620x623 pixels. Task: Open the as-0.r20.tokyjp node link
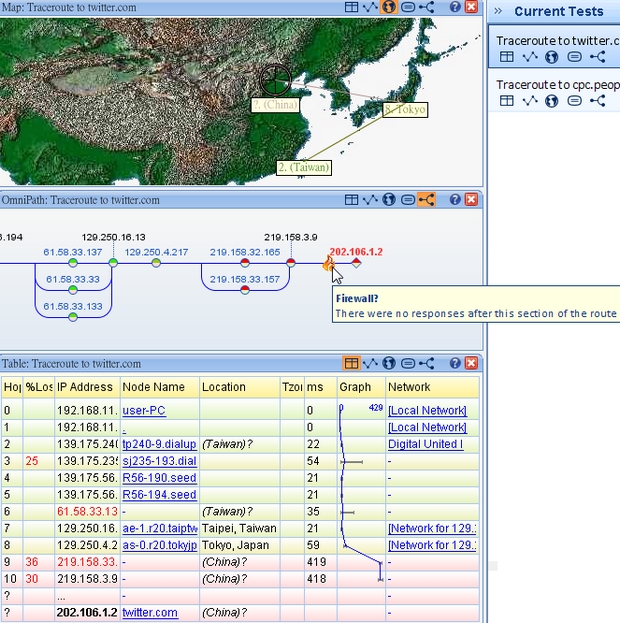pos(160,545)
